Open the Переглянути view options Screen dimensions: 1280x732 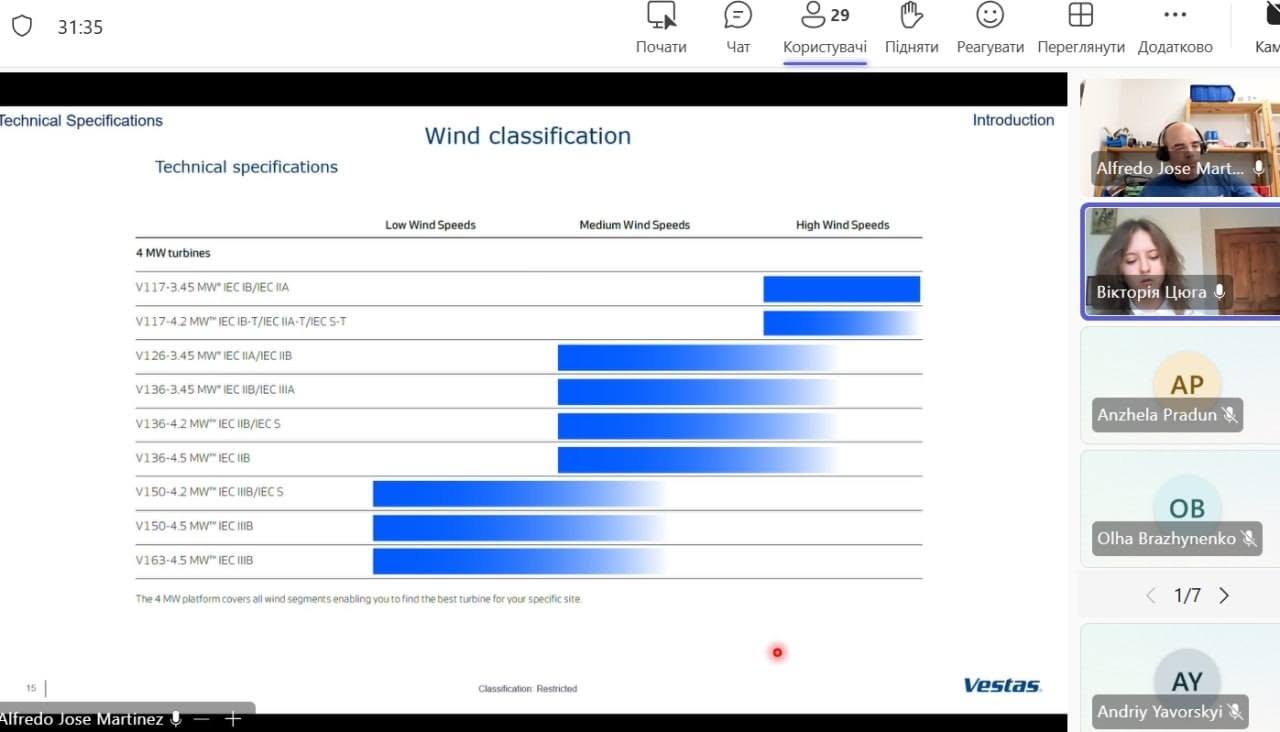coord(1081,29)
